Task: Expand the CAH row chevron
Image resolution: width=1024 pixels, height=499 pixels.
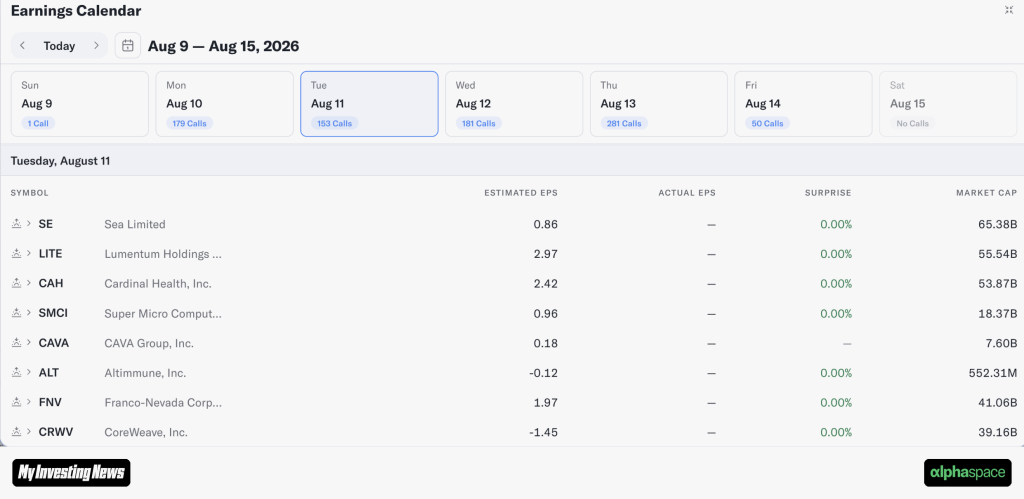Action: pos(29,283)
